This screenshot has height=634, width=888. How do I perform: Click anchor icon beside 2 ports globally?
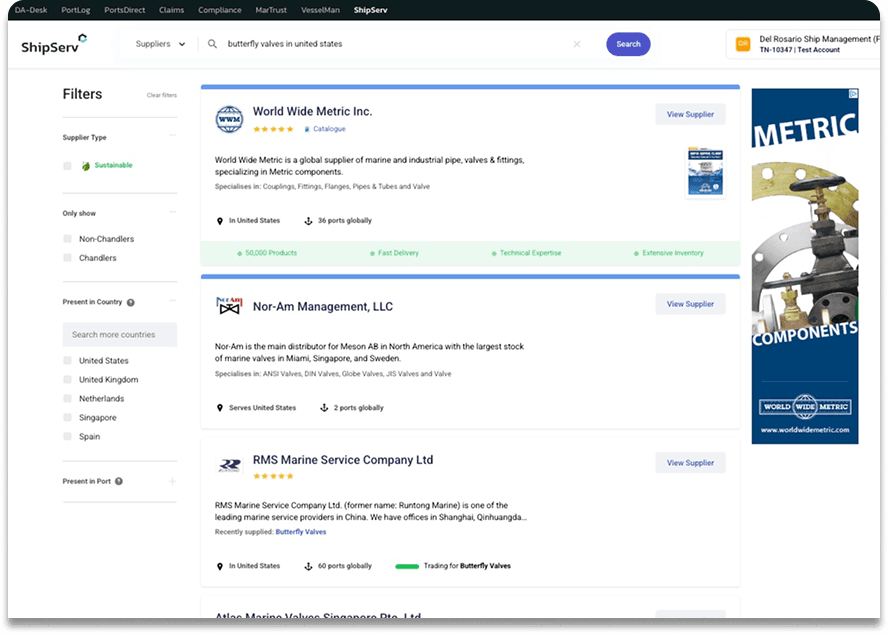(x=324, y=408)
